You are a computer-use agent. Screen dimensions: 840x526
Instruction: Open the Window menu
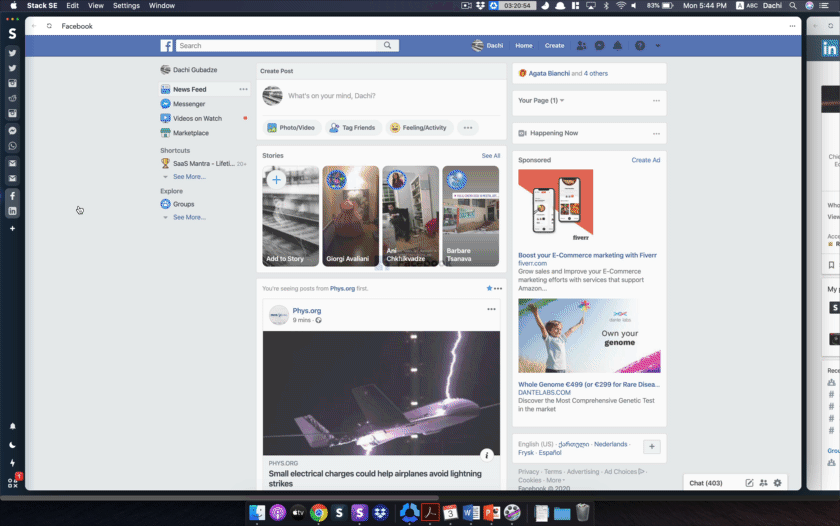point(162,5)
